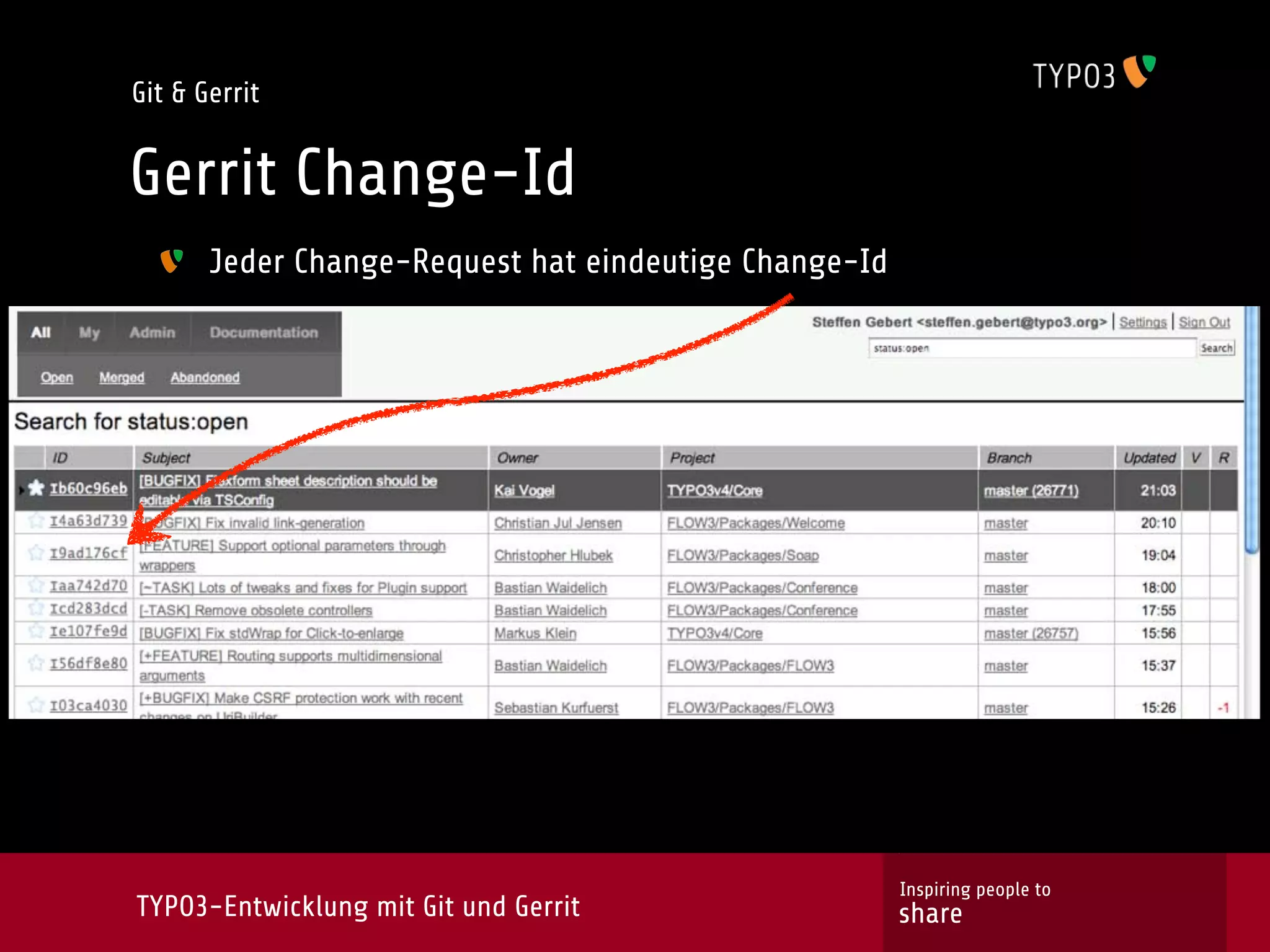The height and width of the screenshot is (952, 1270).
Task: Open change I9ad176cf
Action: [x=89, y=553]
